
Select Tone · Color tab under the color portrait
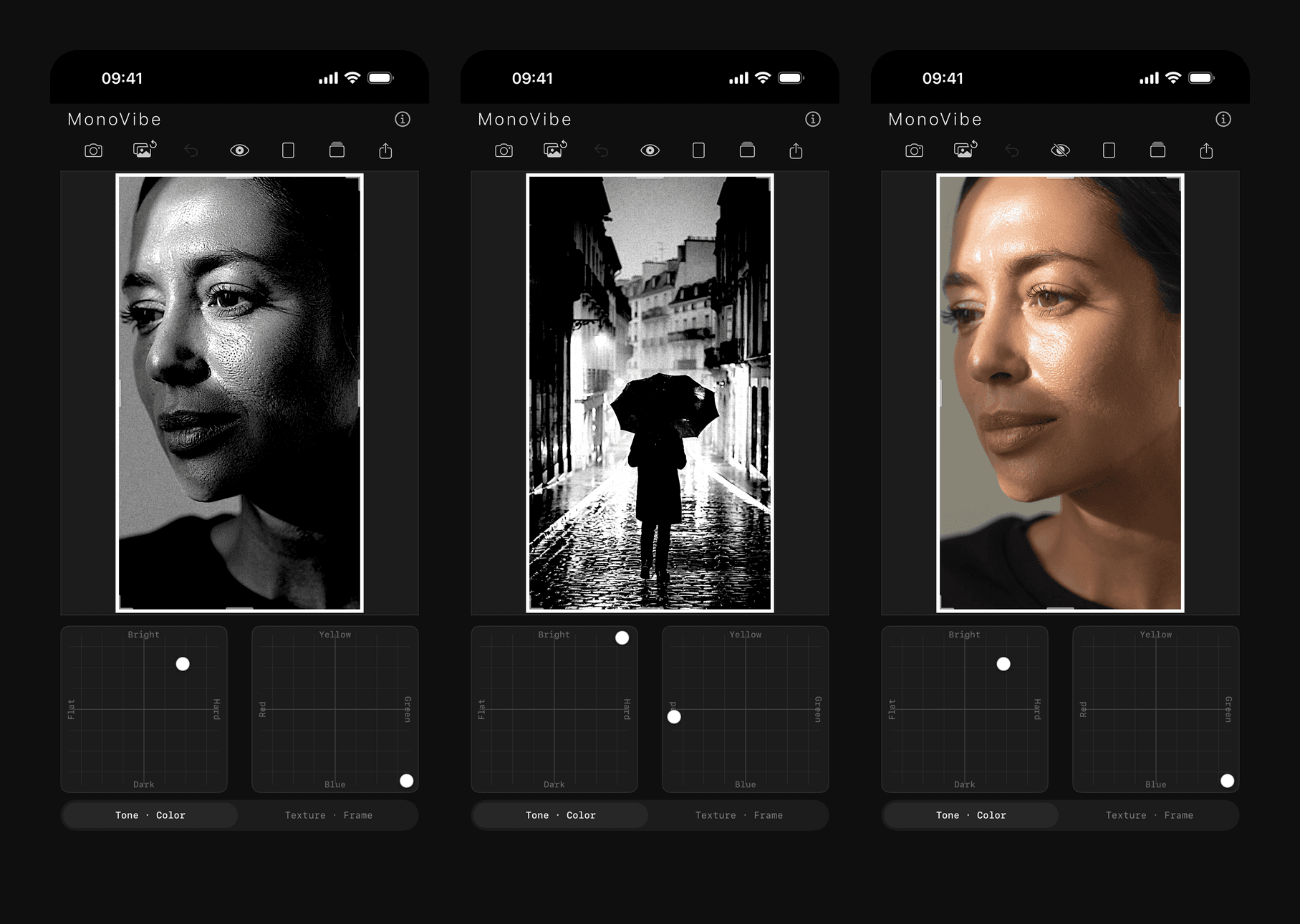971,815
